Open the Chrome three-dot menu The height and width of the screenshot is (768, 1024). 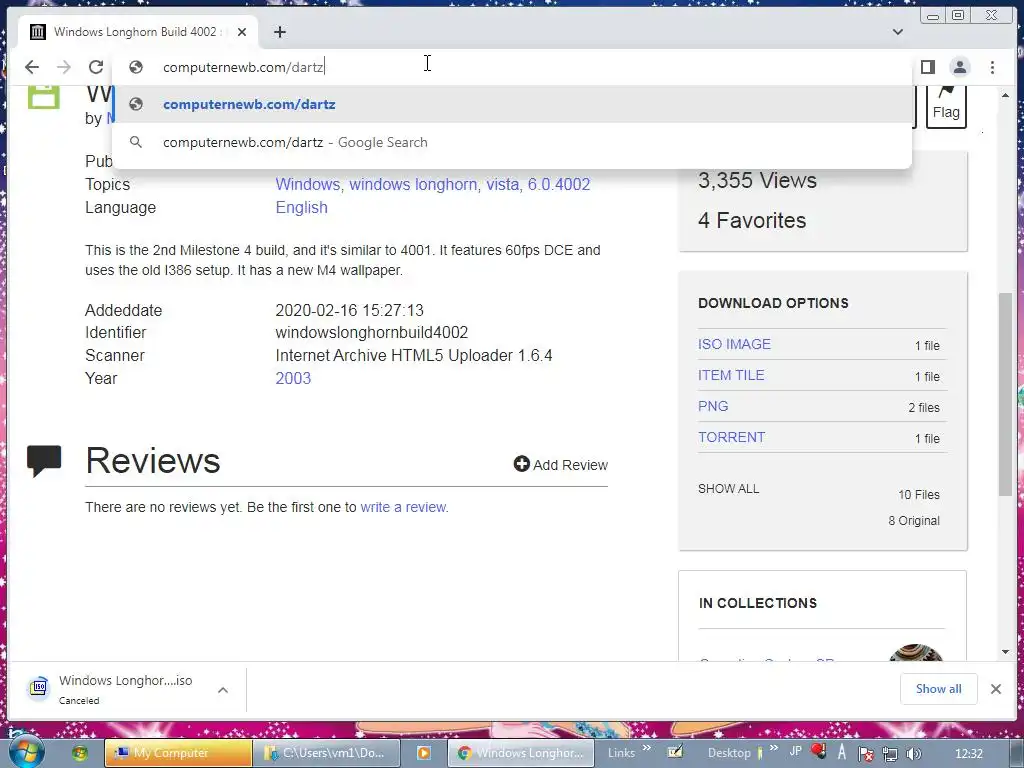click(x=993, y=67)
